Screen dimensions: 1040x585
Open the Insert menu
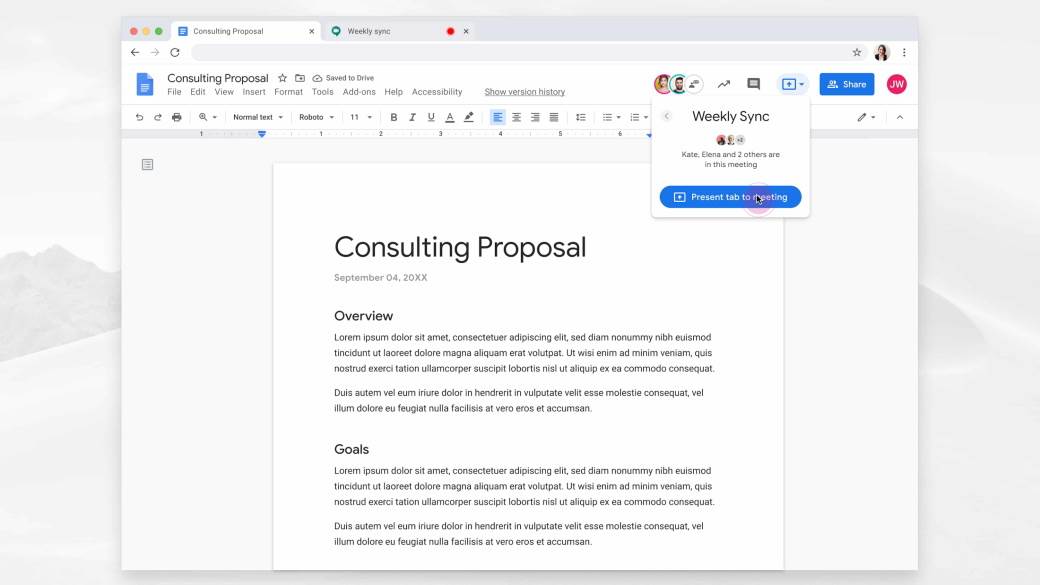click(x=253, y=91)
